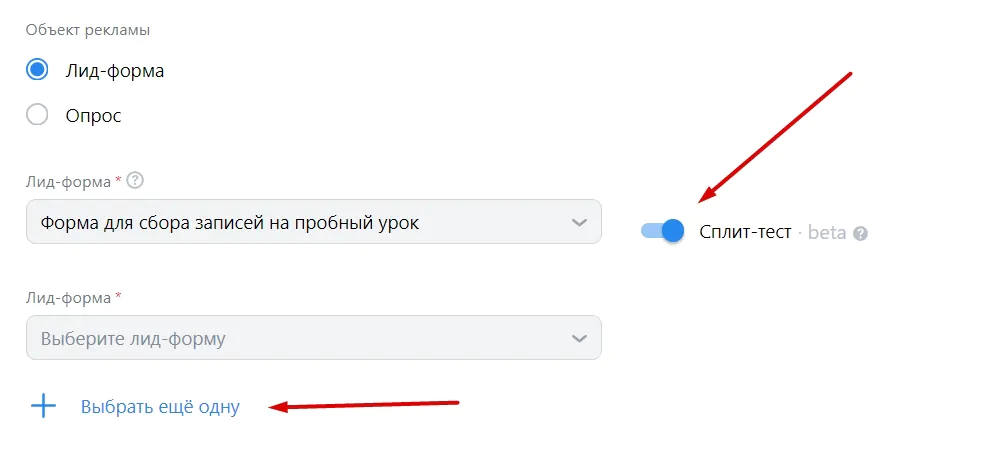Click the chevron arrow of the пробный урок dropdown
This screenshot has height=452, width=985.
click(x=579, y=222)
